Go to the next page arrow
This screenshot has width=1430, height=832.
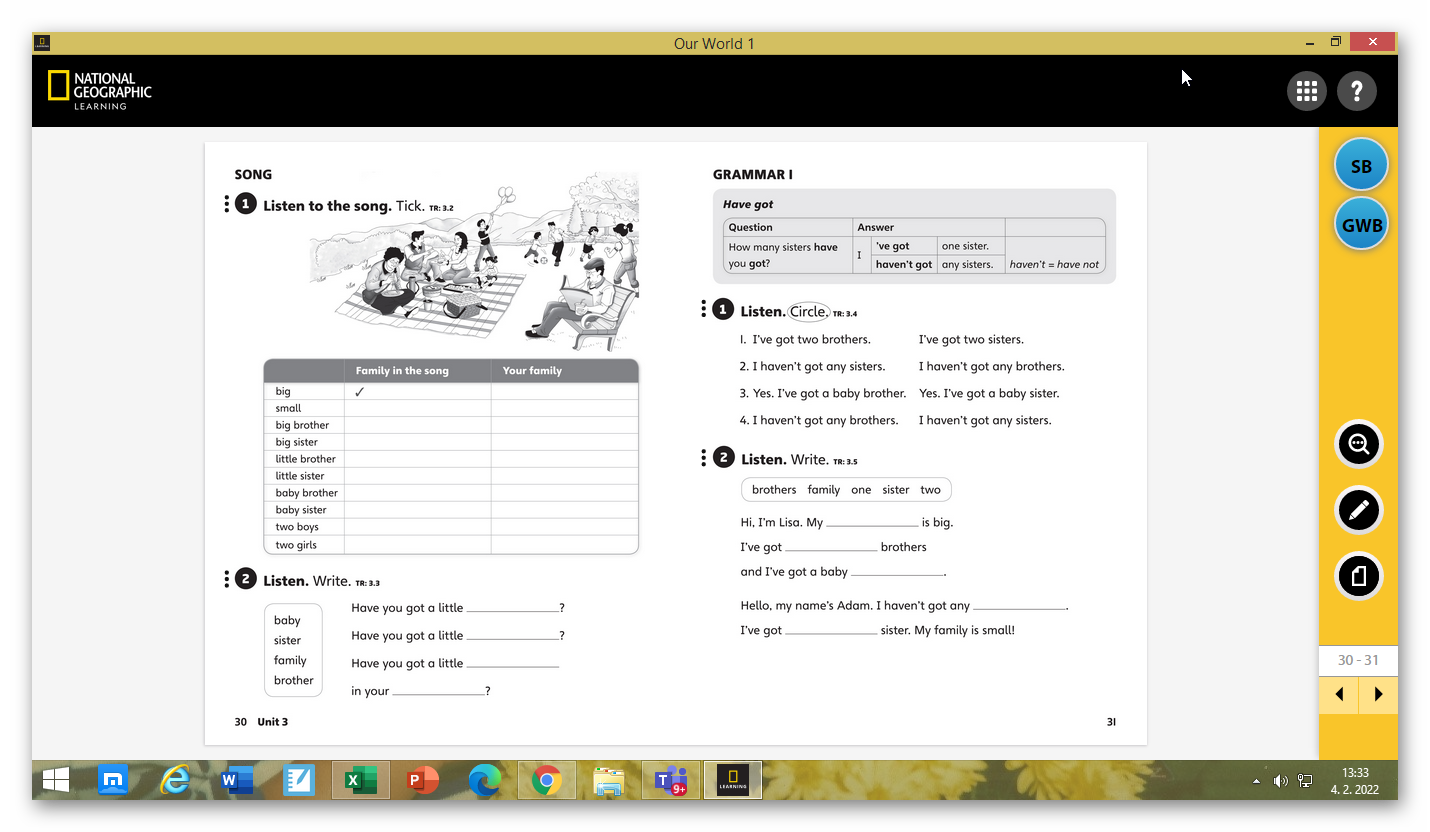pyautogui.click(x=1378, y=694)
